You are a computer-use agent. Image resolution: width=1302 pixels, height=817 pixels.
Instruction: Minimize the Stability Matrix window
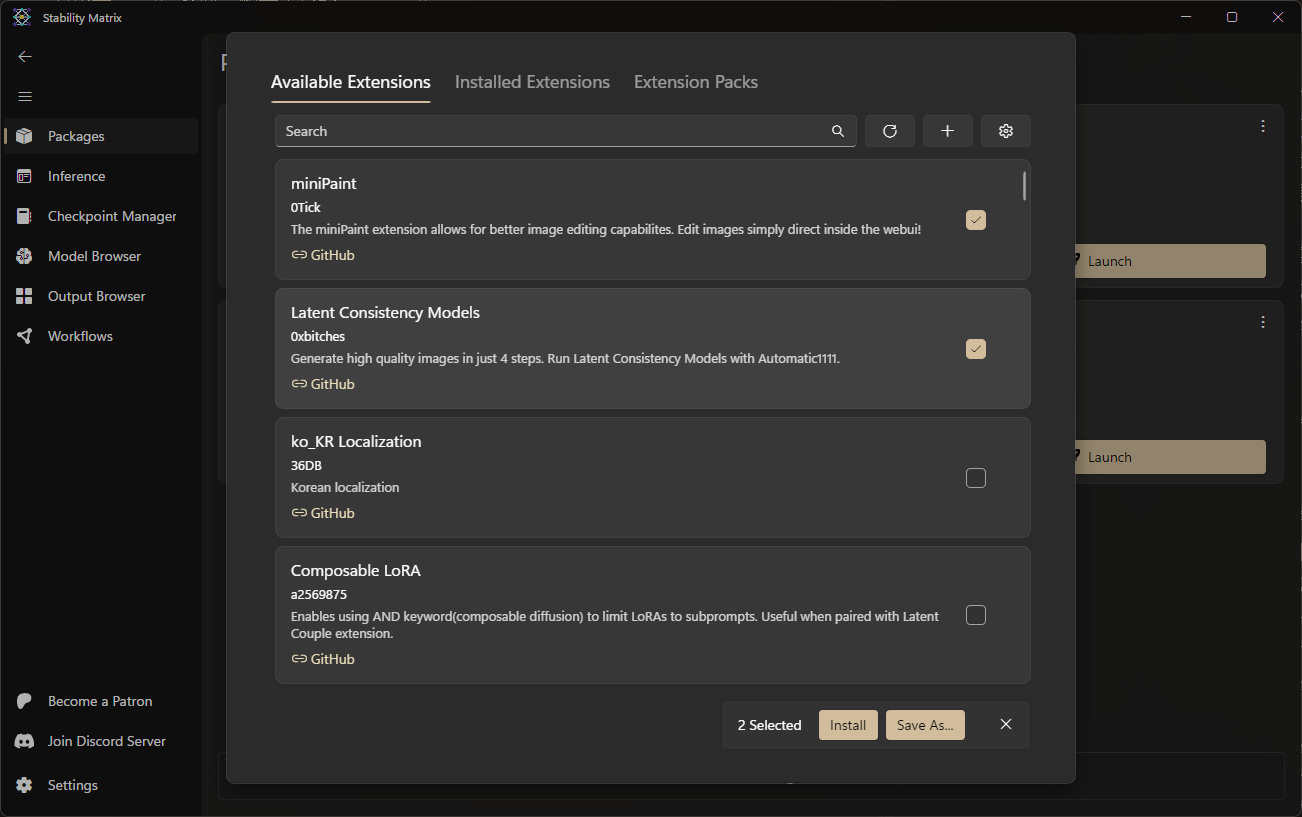(1186, 17)
